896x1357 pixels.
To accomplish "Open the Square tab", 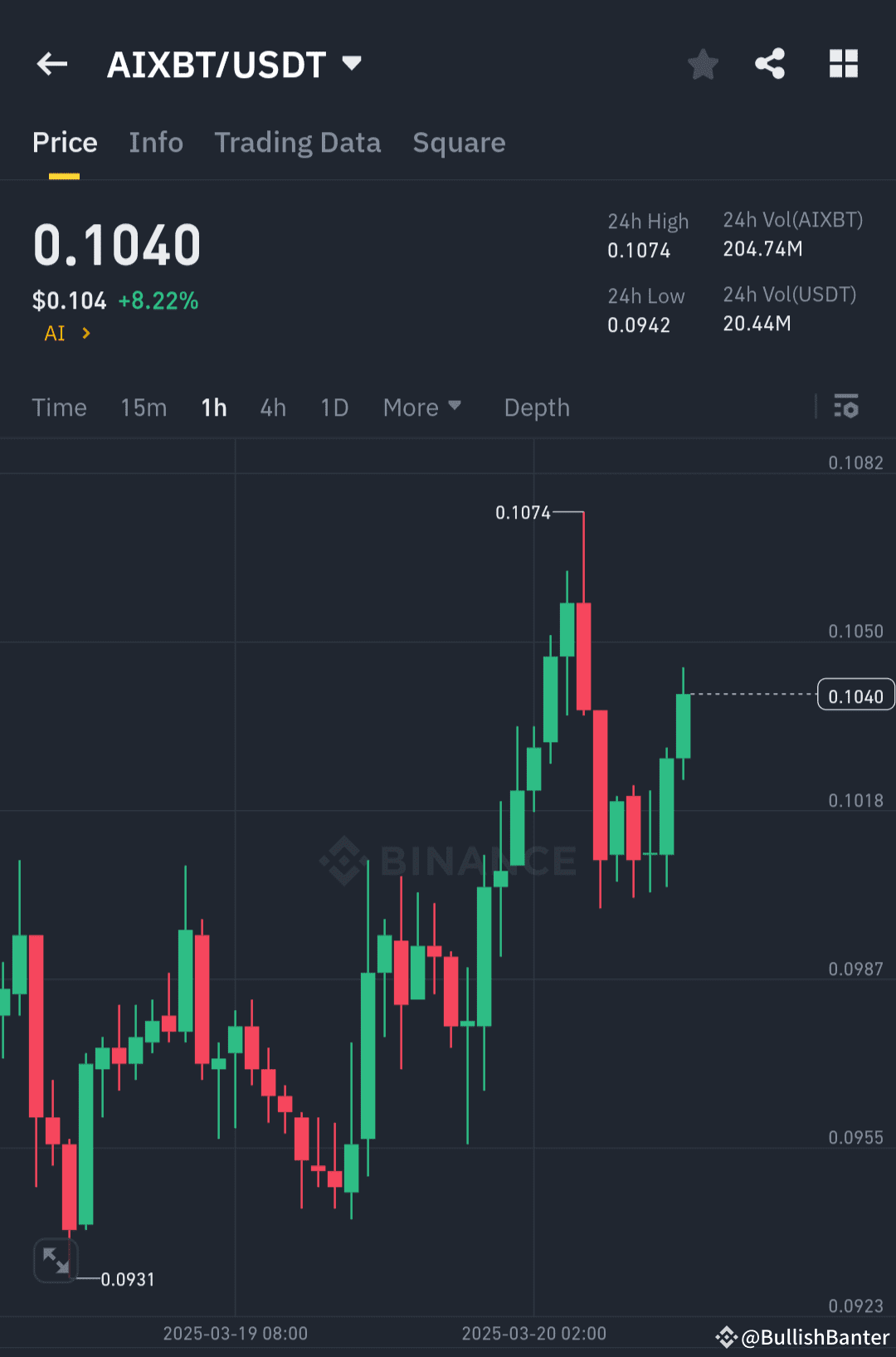I will click(459, 143).
